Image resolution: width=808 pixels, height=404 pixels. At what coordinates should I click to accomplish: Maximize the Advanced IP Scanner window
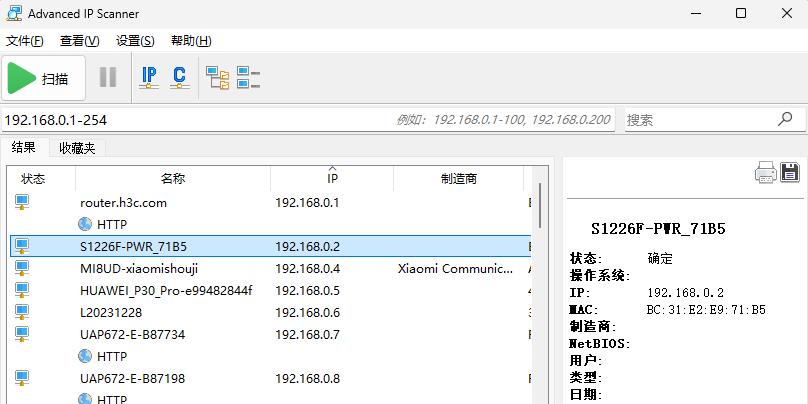tap(741, 14)
